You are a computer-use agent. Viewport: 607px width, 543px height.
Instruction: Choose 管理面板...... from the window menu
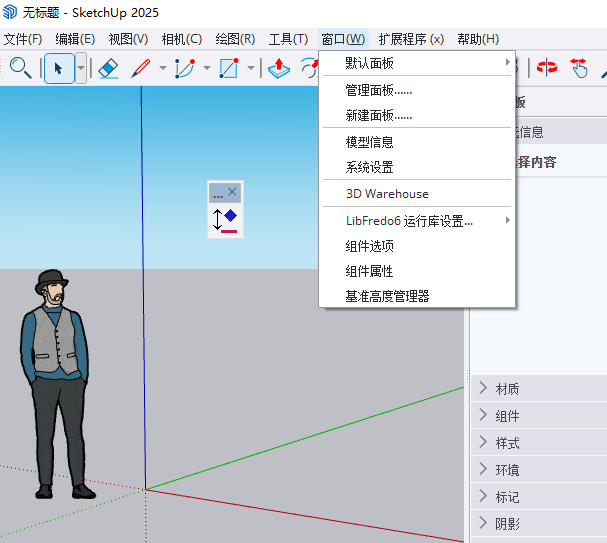[417, 91]
